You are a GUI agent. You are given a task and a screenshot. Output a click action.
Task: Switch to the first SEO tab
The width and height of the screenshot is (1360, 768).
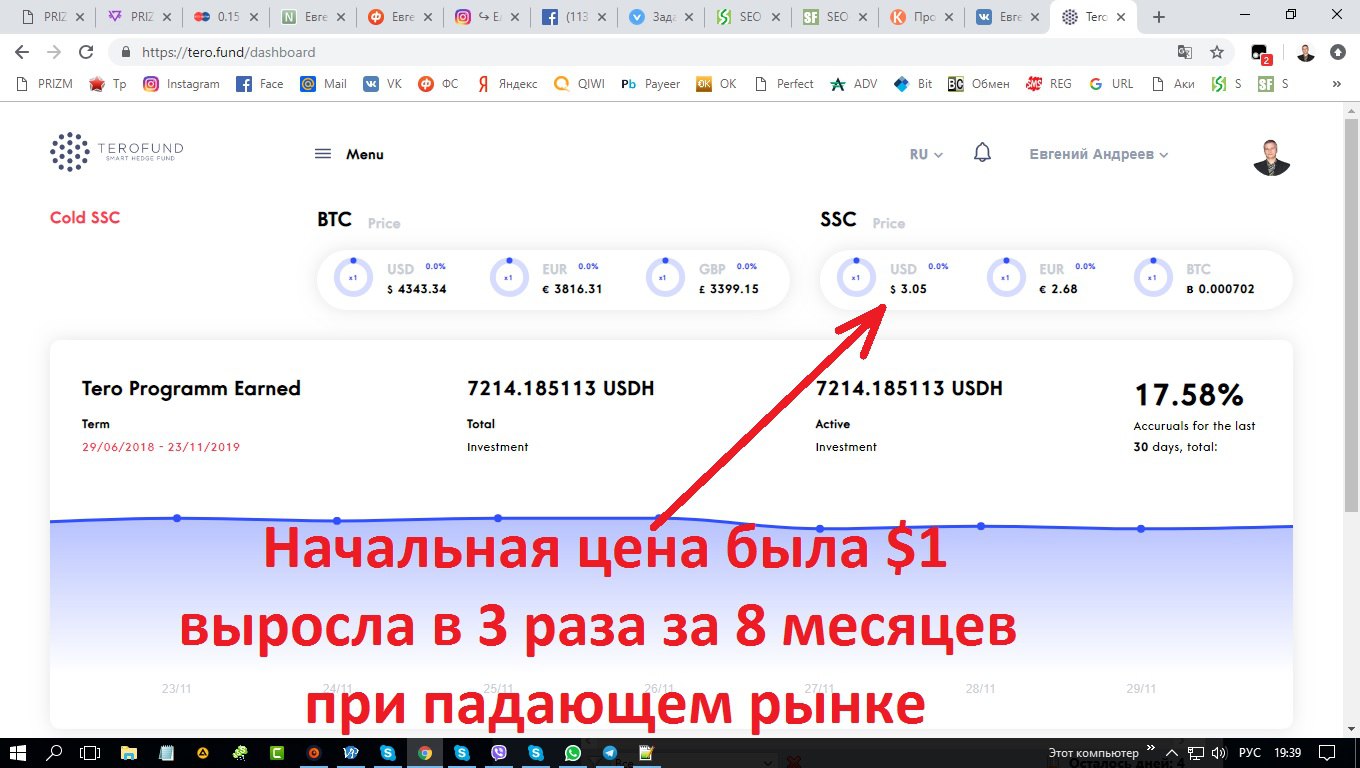[x=747, y=17]
